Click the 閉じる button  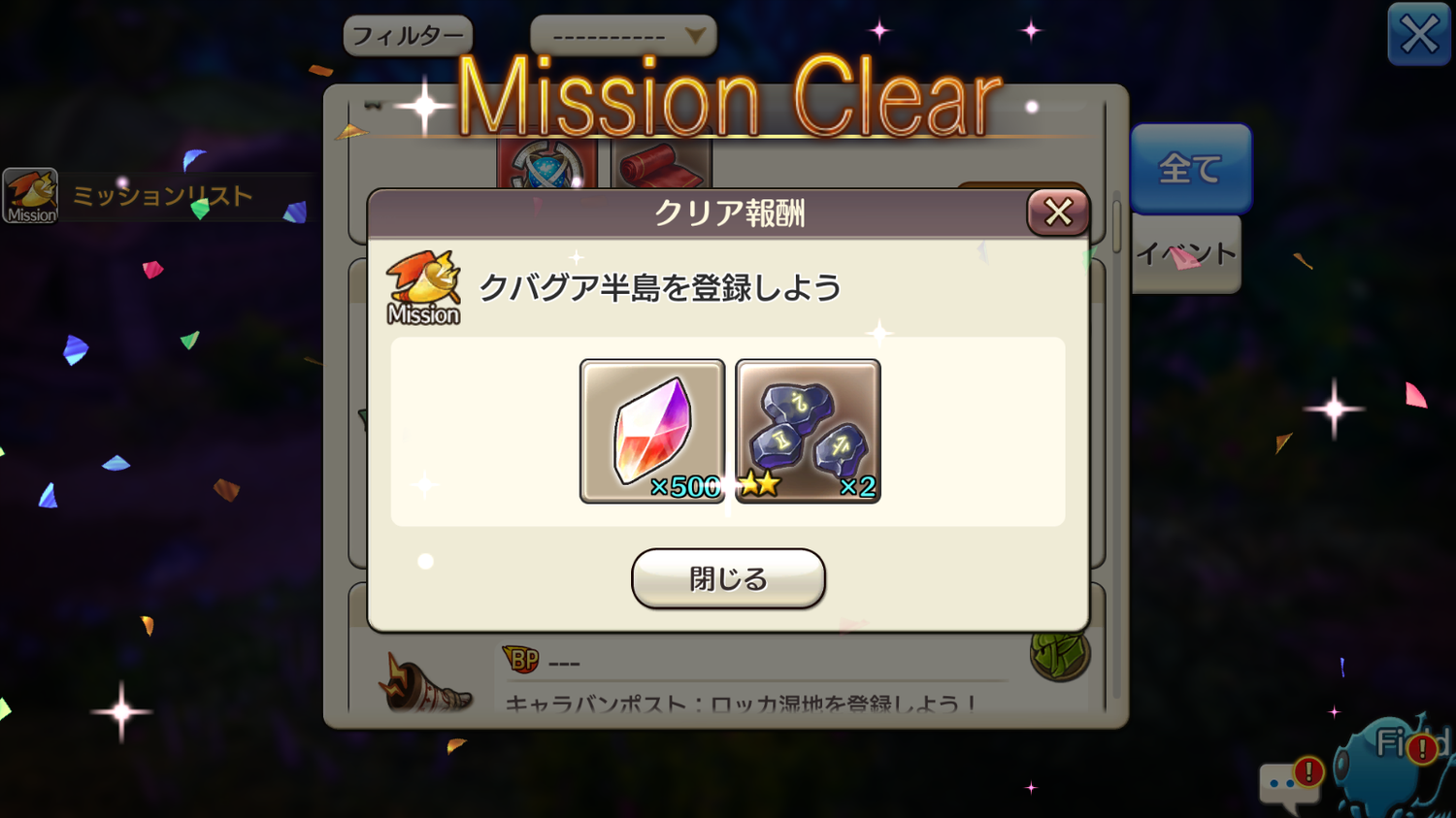(x=728, y=578)
